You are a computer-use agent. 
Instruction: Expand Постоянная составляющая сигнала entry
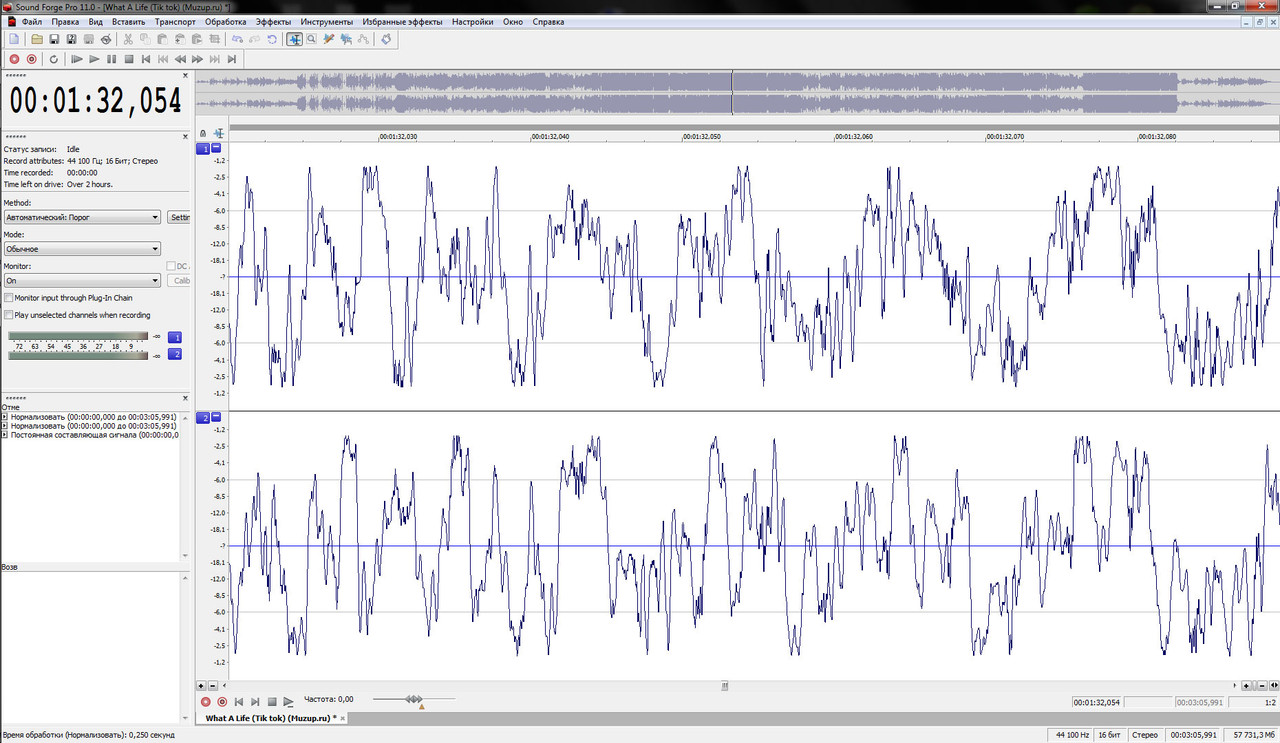pyautogui.click(x=4, y=435)
